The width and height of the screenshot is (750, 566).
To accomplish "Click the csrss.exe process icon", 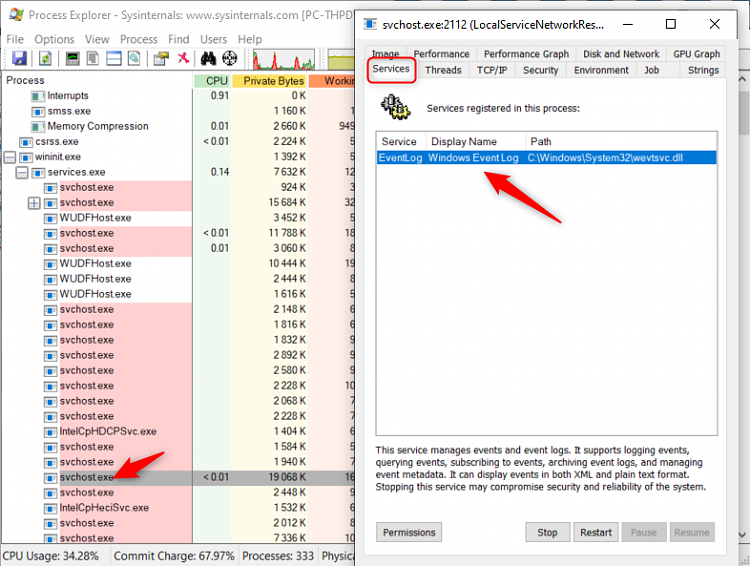I will pos(26,142).
